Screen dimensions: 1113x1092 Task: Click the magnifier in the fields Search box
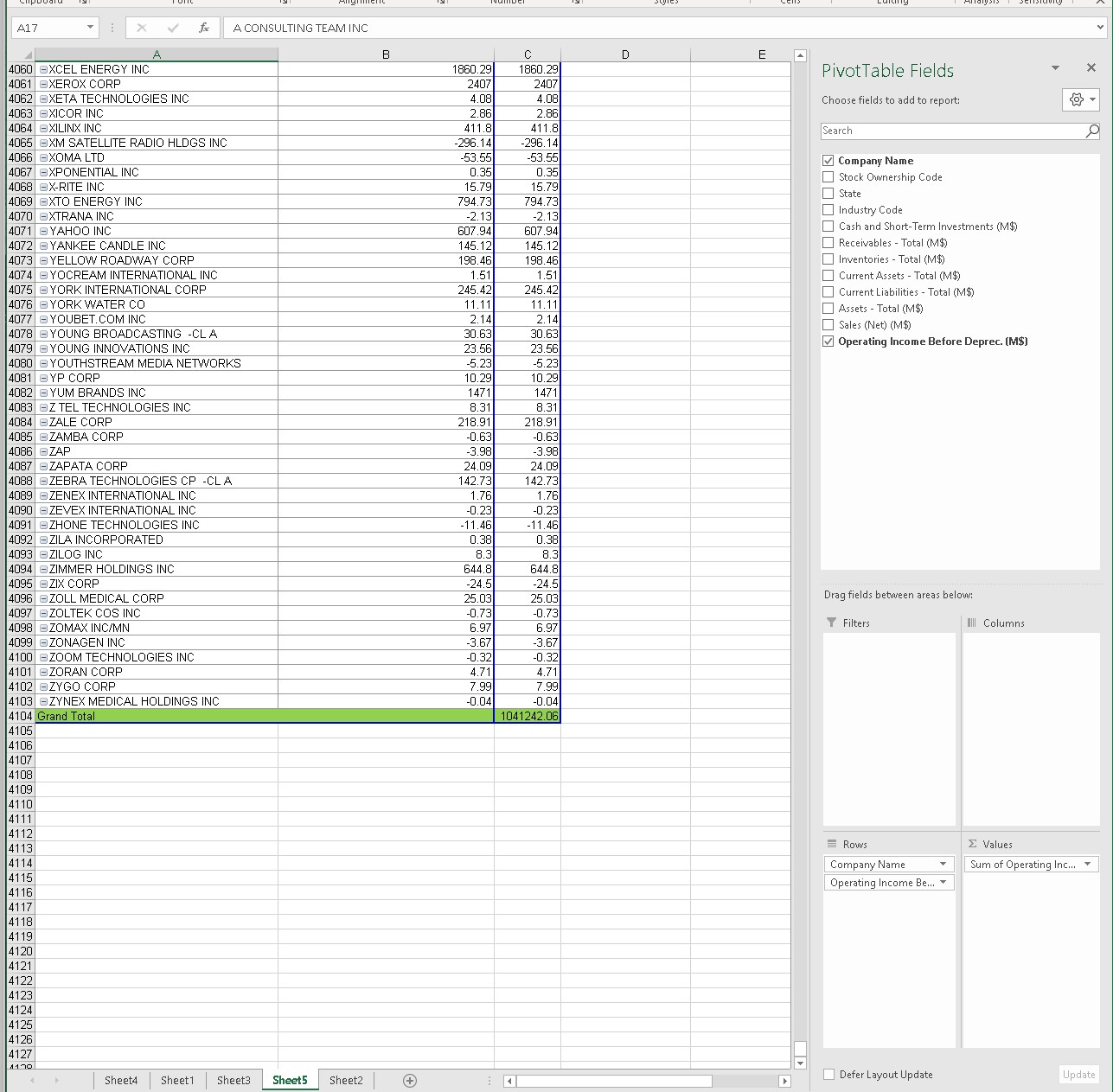(1092, 131)
